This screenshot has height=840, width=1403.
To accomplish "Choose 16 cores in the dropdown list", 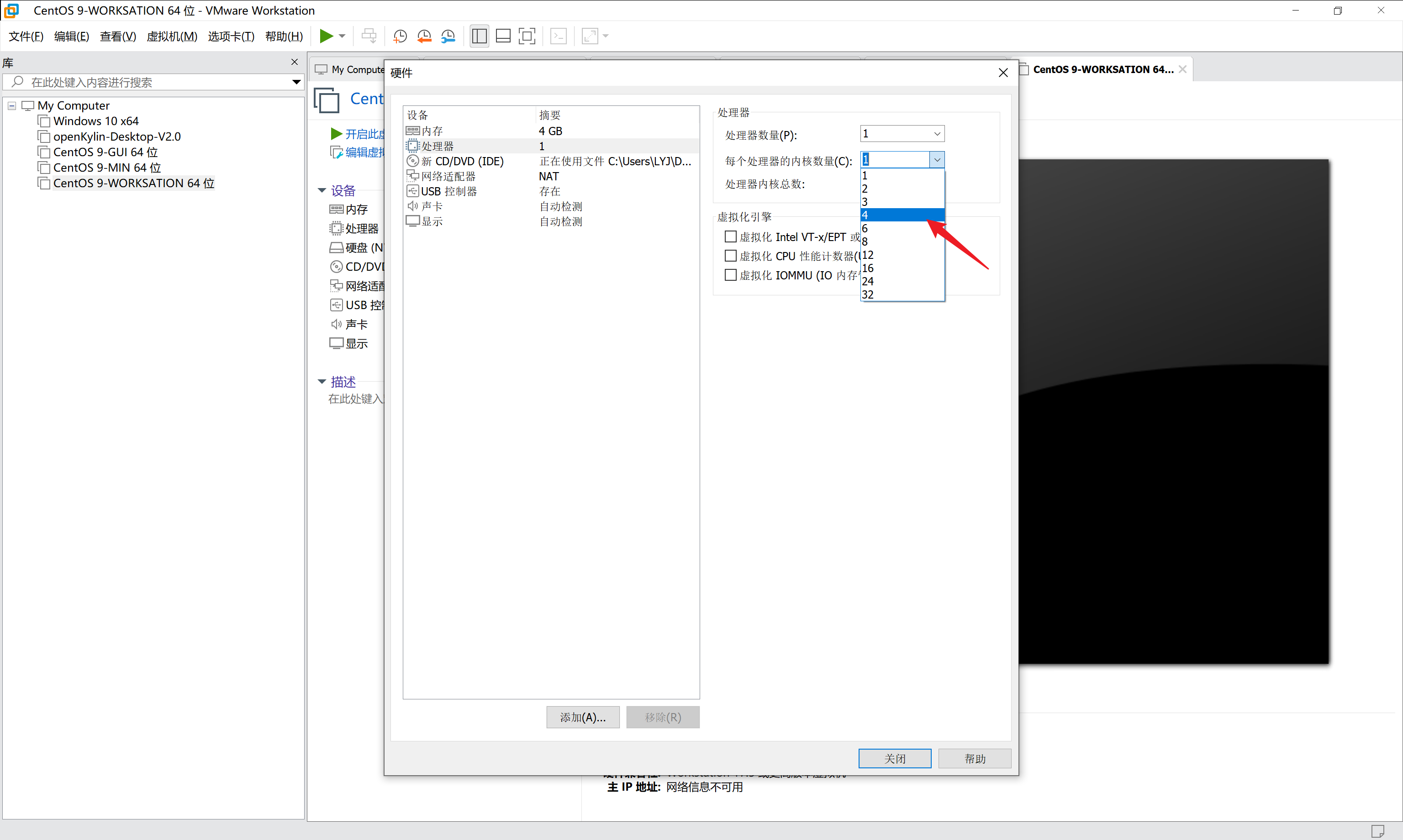I will [x=902, y=268].
